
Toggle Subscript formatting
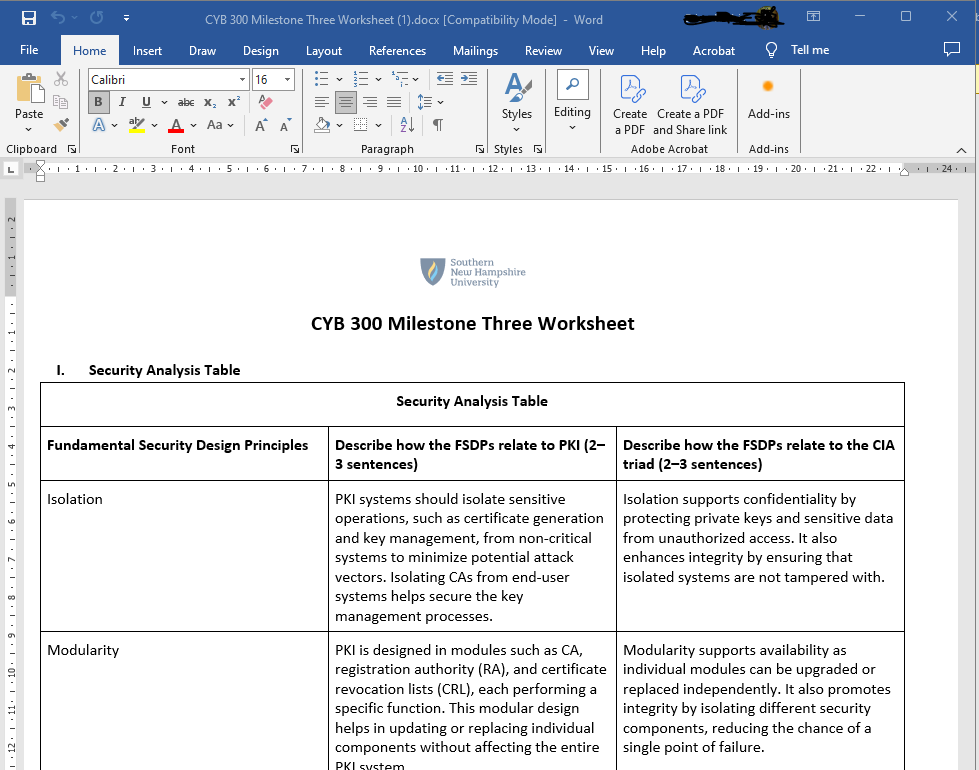point(210,102)
